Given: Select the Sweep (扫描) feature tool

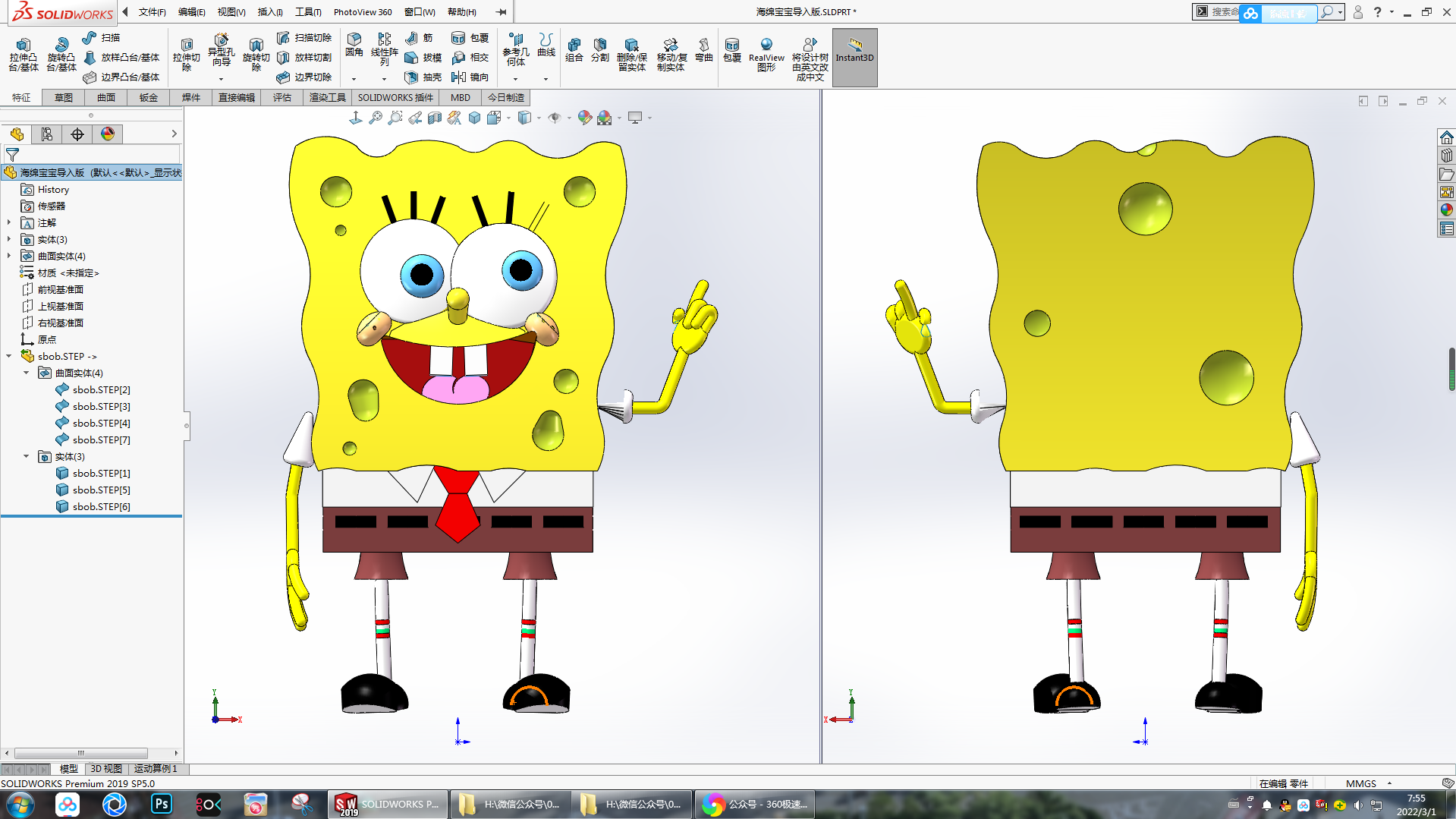Looking at the screenshot, I should [102, 38].
